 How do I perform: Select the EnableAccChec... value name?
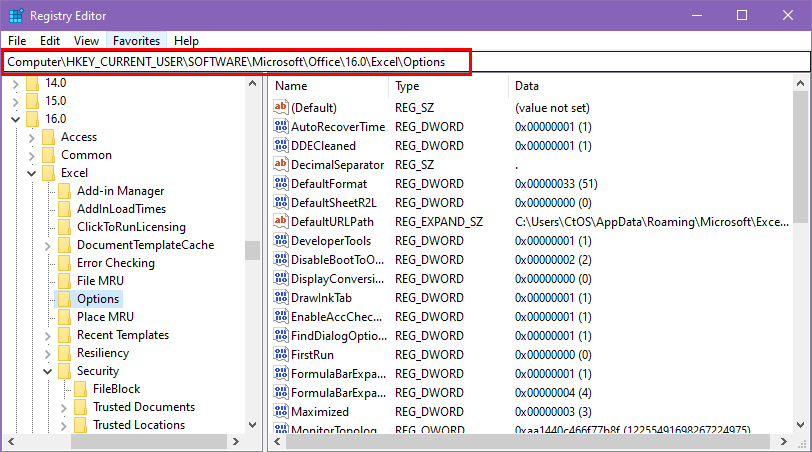point(336,316)
